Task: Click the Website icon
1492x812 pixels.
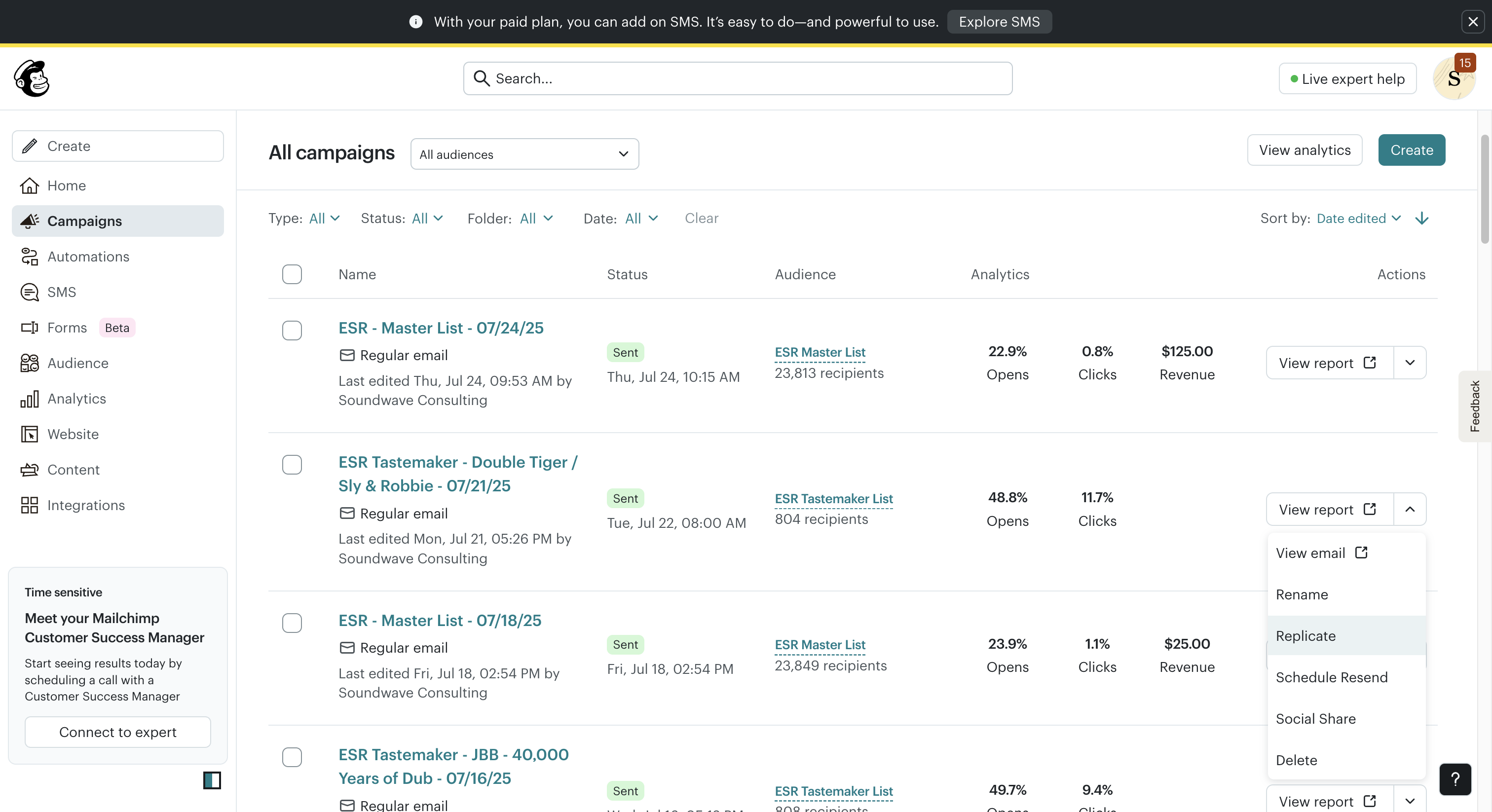Action: (30, 435)
